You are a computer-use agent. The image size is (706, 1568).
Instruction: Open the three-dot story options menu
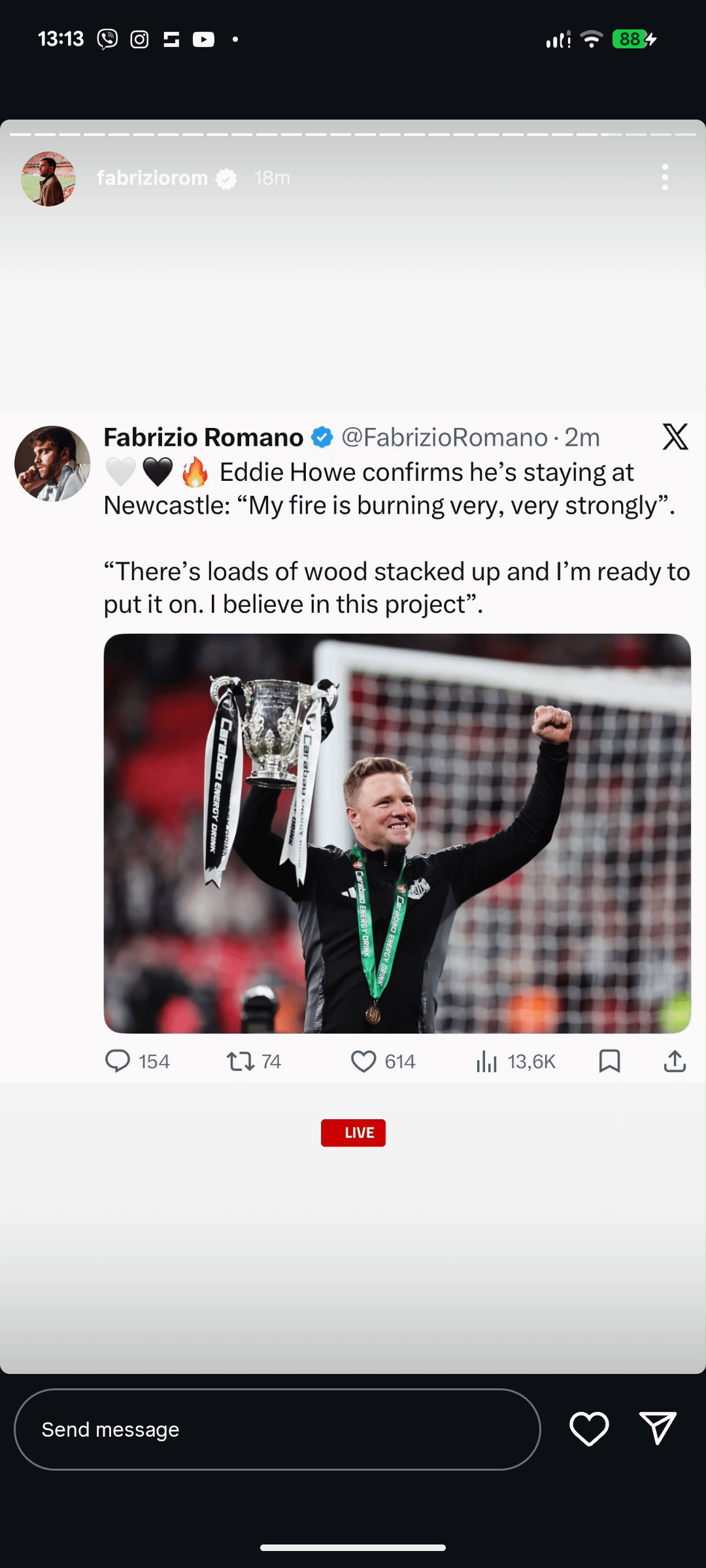(665, 178)
